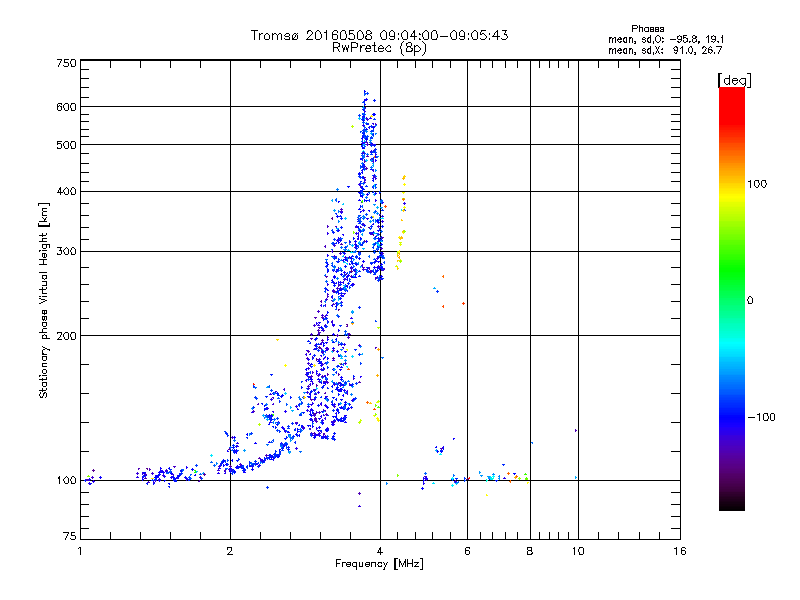Image resolution: width=800 pixels, height=600 pixels.
Task: Click the colorbar '100' tick label
Action: click(757, 184)
